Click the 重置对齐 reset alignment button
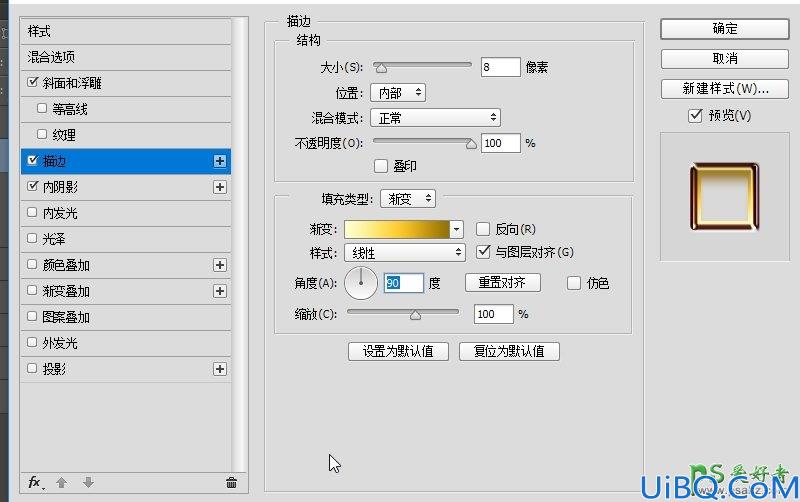 503,283
